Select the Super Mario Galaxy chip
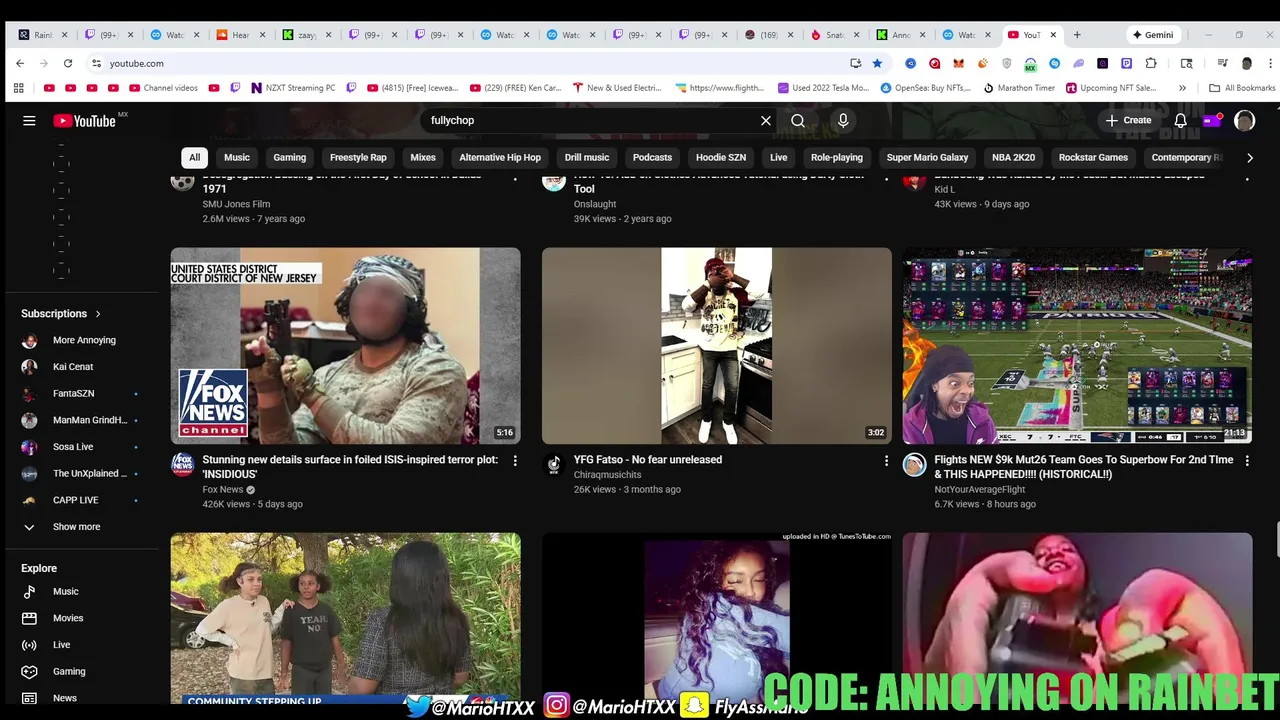The image size is (1280, 720). [927, 157]
